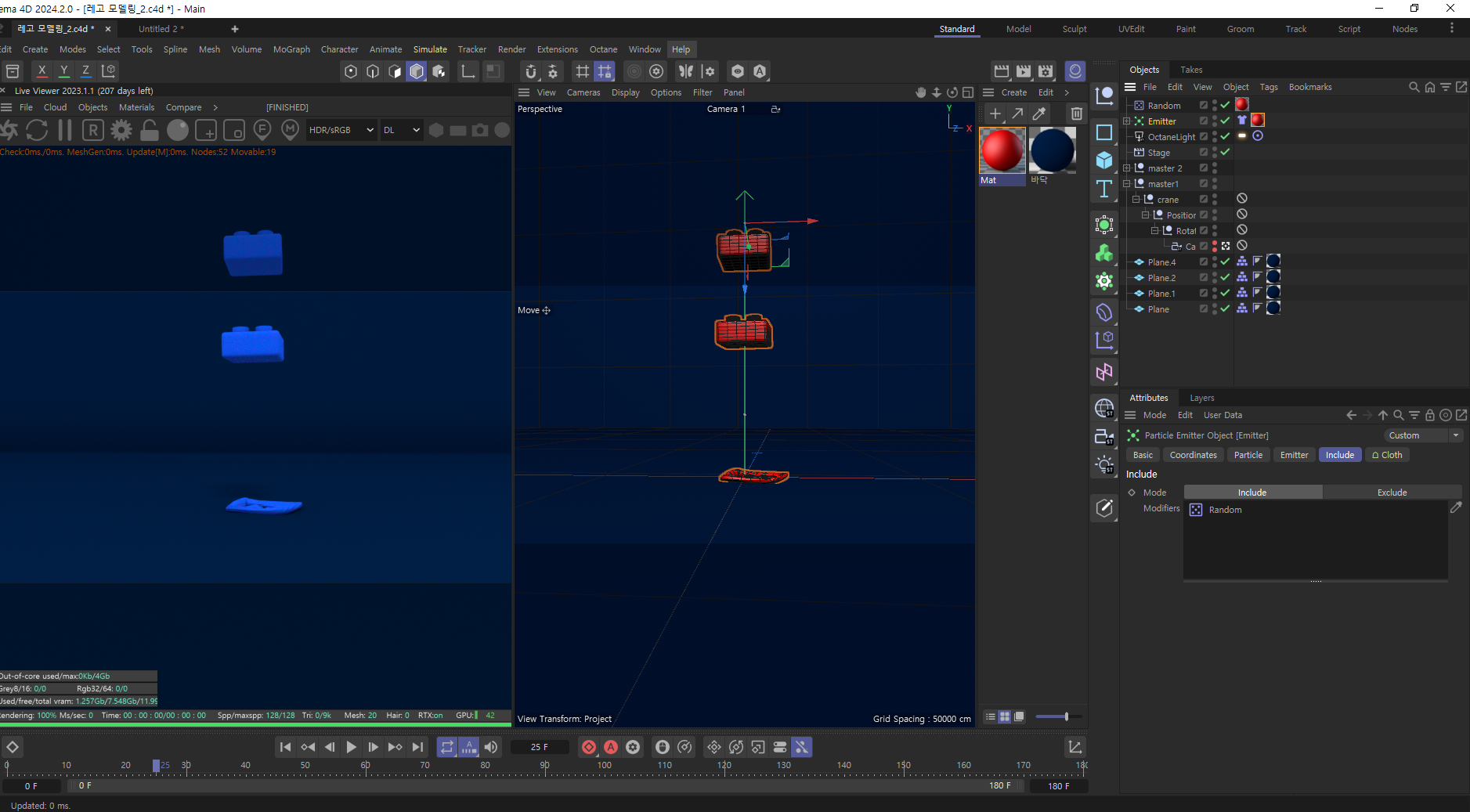
Task: Pick material M pin icon
Action: (x=291, y=130)
